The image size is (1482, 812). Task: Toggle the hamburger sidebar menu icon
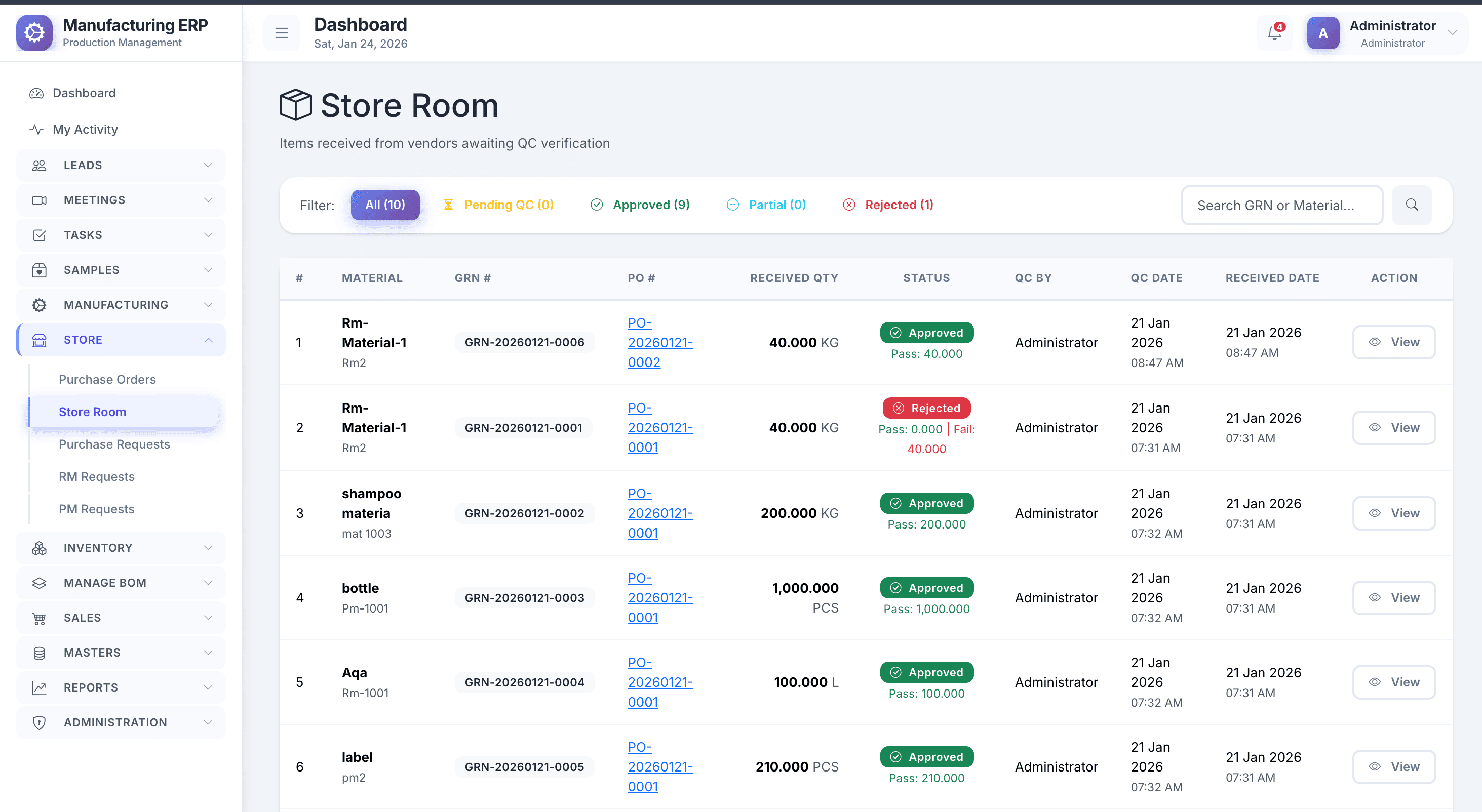(x=281, y=33)
